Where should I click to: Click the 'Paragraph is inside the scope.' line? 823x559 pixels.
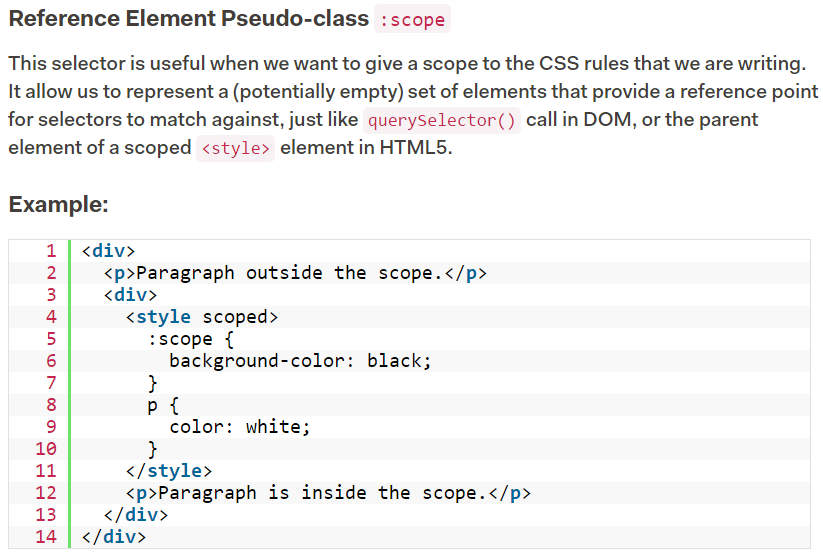click(x=329, y=493)
